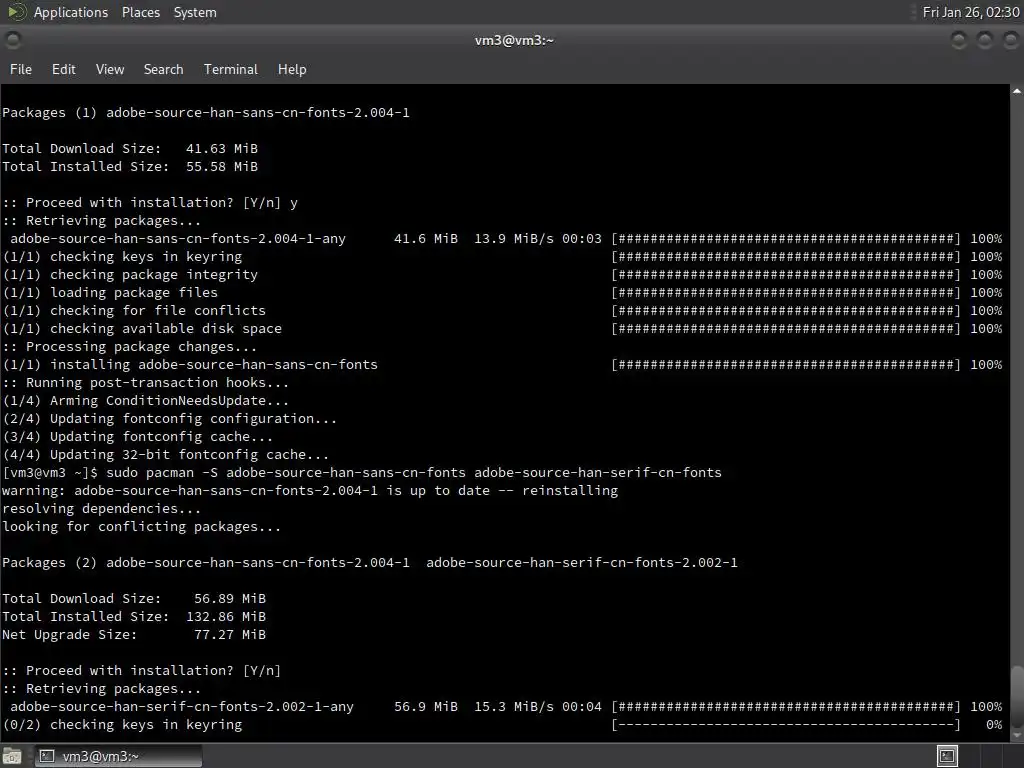Click the 'resolving dependencies...' line
Viewport: 1024px width, 768px height.
tap(102, 509)
